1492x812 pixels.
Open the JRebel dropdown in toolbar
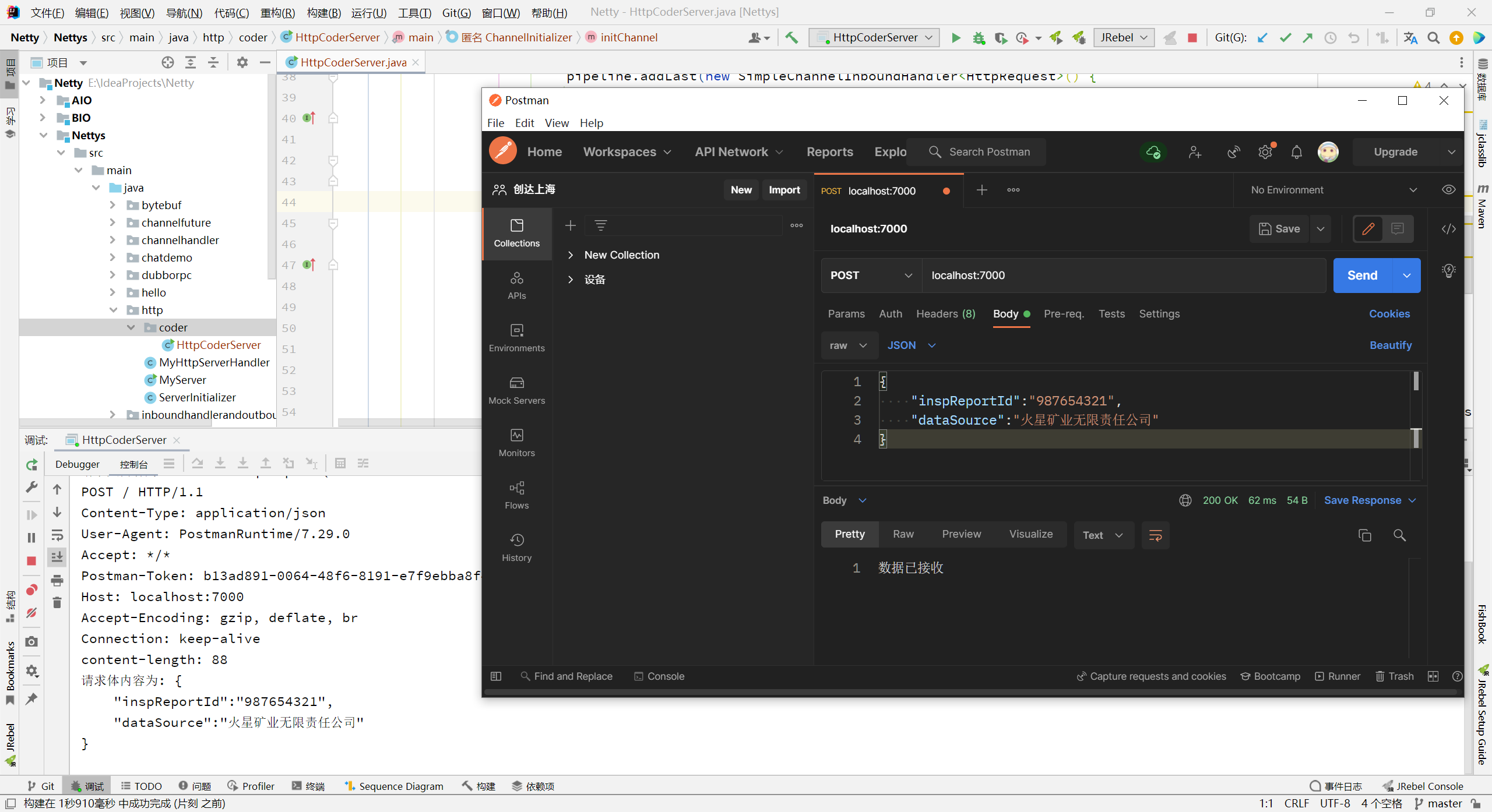click(x=1124, y=38)
